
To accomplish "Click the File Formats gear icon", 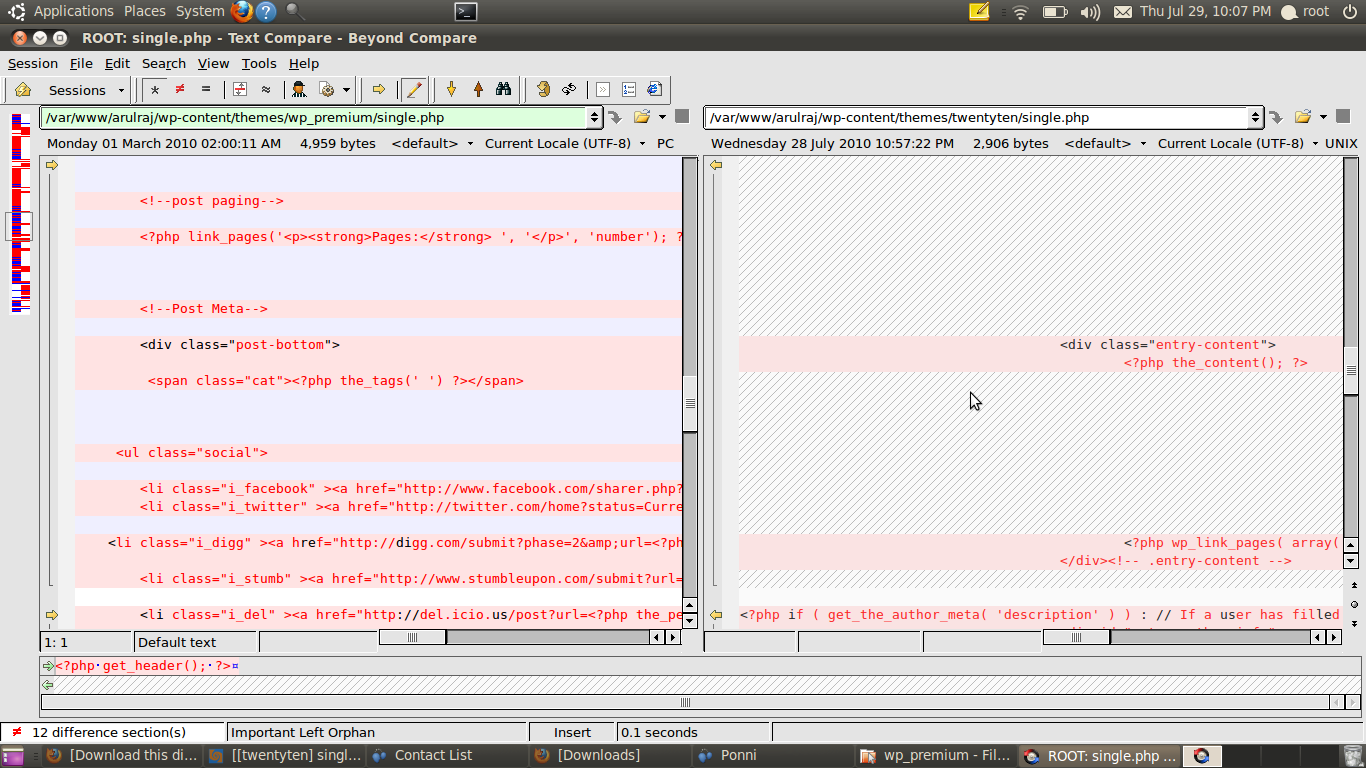I will 326,90.
